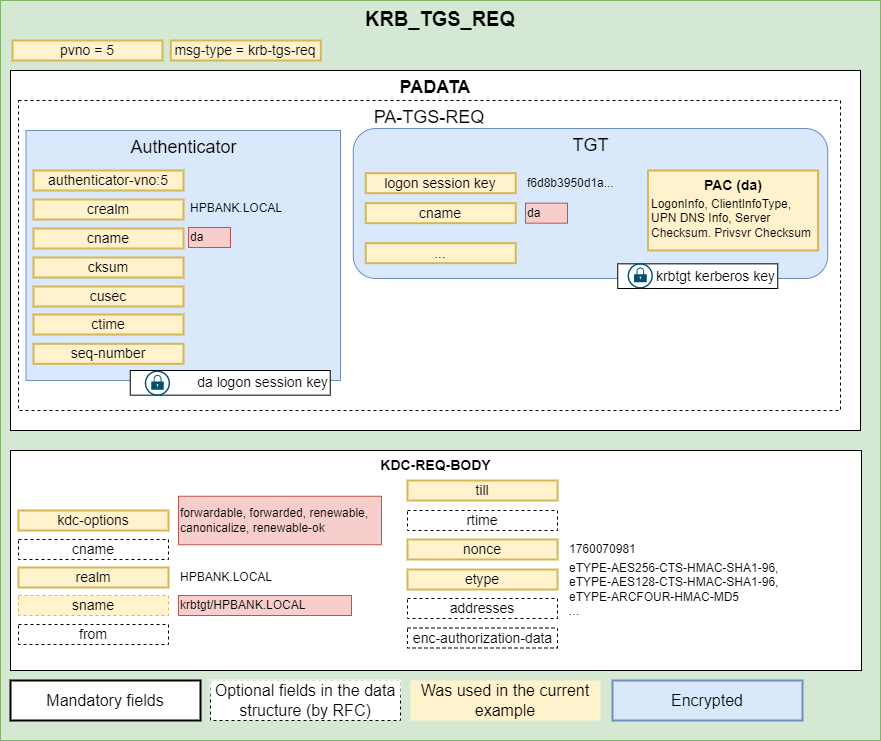The width and height of the screenshot is (881, 741).
Task: Select the nonce field box
Action: [x=481, y=549]
